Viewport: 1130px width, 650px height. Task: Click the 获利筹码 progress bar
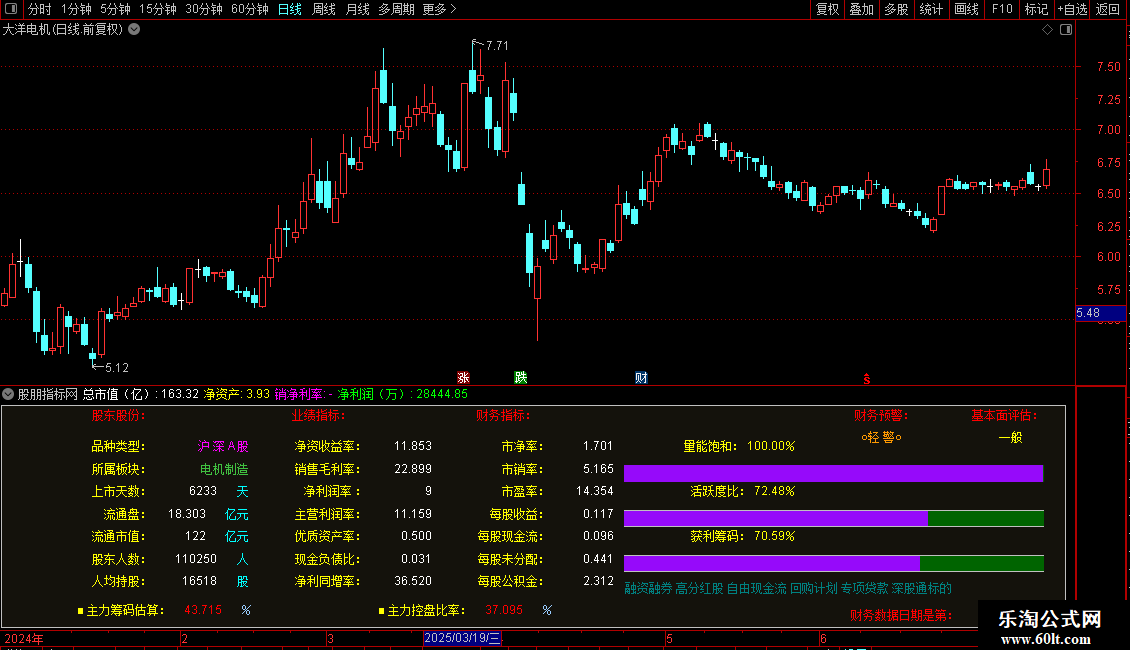[x=834, y=563]
